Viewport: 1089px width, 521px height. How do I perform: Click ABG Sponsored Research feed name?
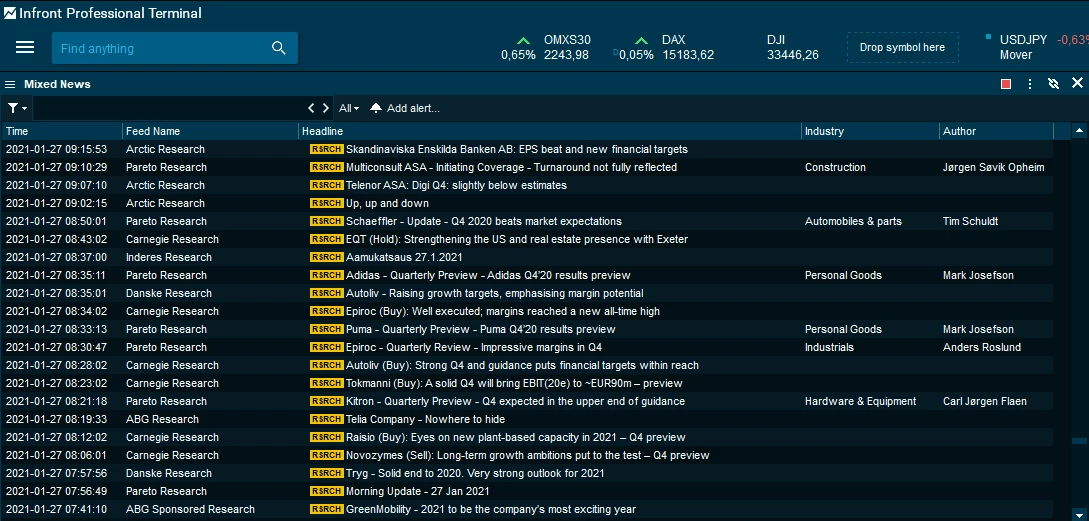click(190, 509)
